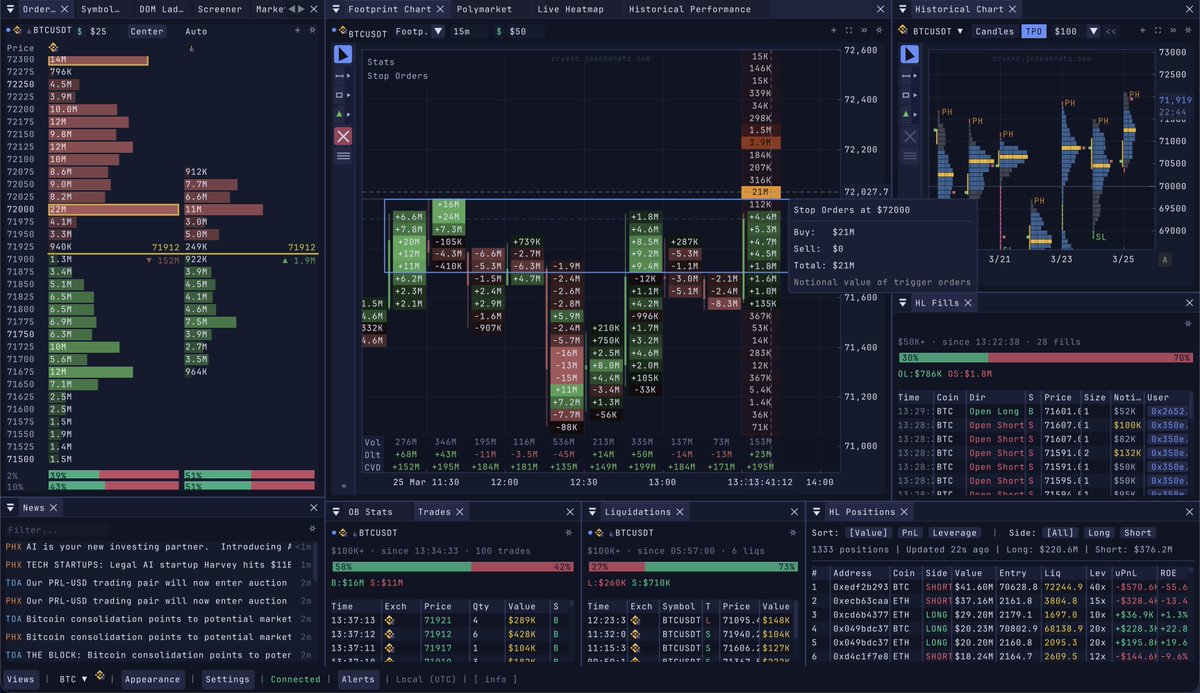Click the << collapse button in Historical Chart header
This screenshot has width=1200, height=693.
point(1110,31)
